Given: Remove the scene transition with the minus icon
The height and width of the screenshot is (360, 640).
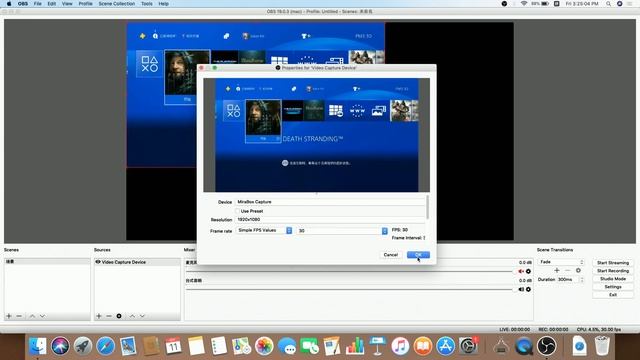Looking at the screenshot, I should point(567,270).
